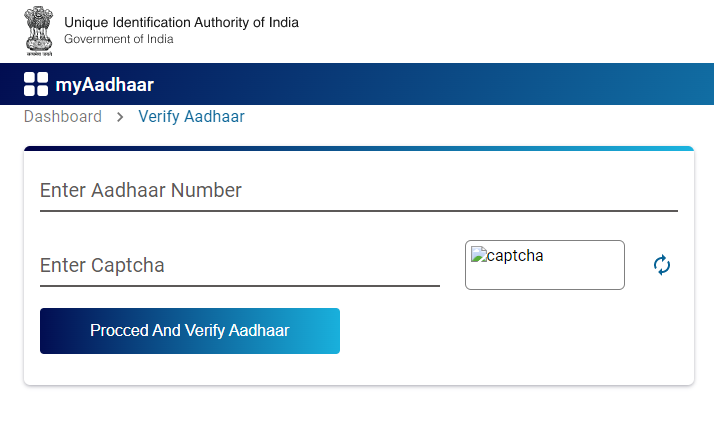The height and width of the screenshot is (446, 714).
Task: Click the 'captcha' alt text label
Action: pyautogui.click(x=515, y=256)
